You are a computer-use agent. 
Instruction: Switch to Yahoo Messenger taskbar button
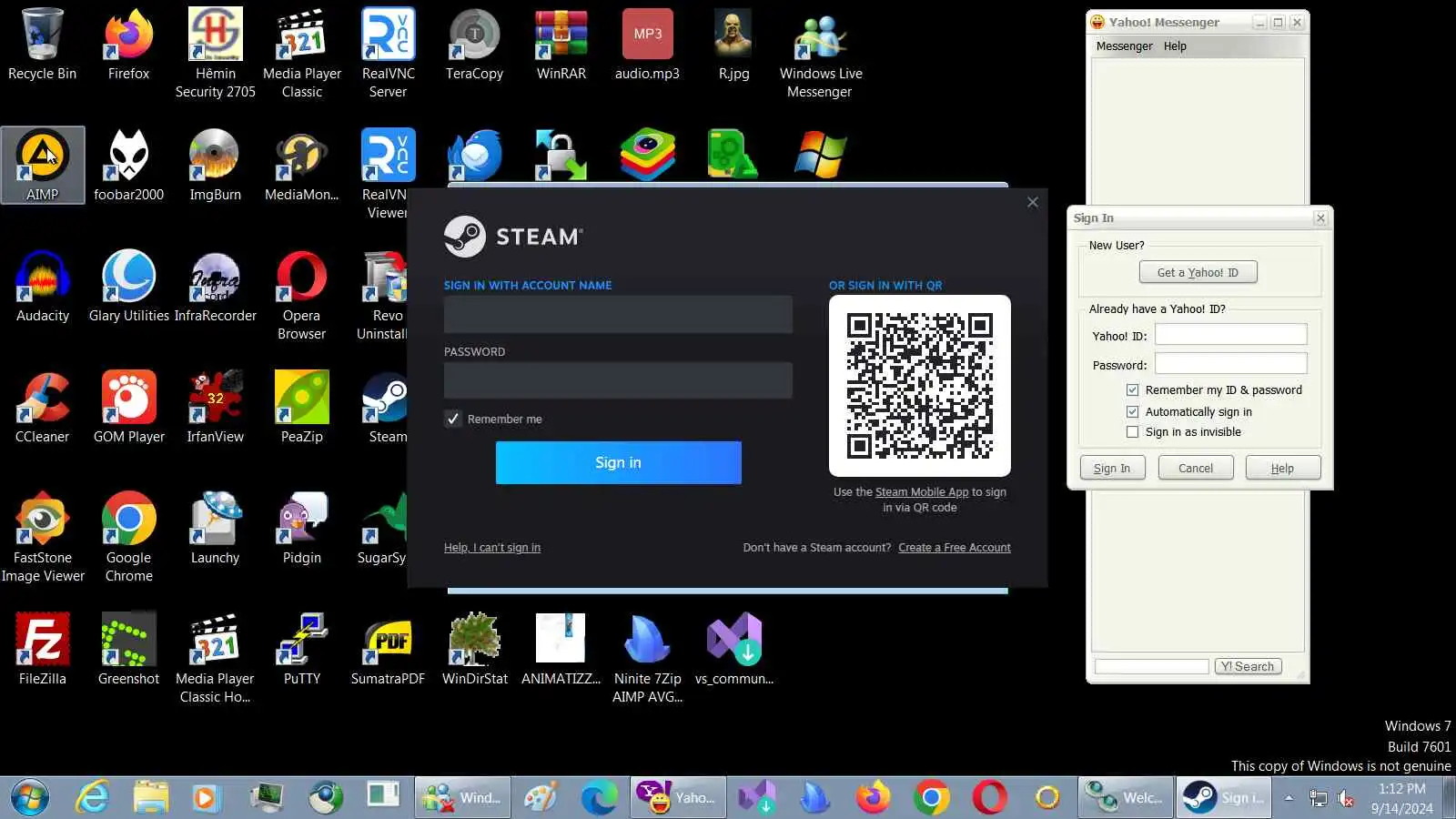coord(678,798)
